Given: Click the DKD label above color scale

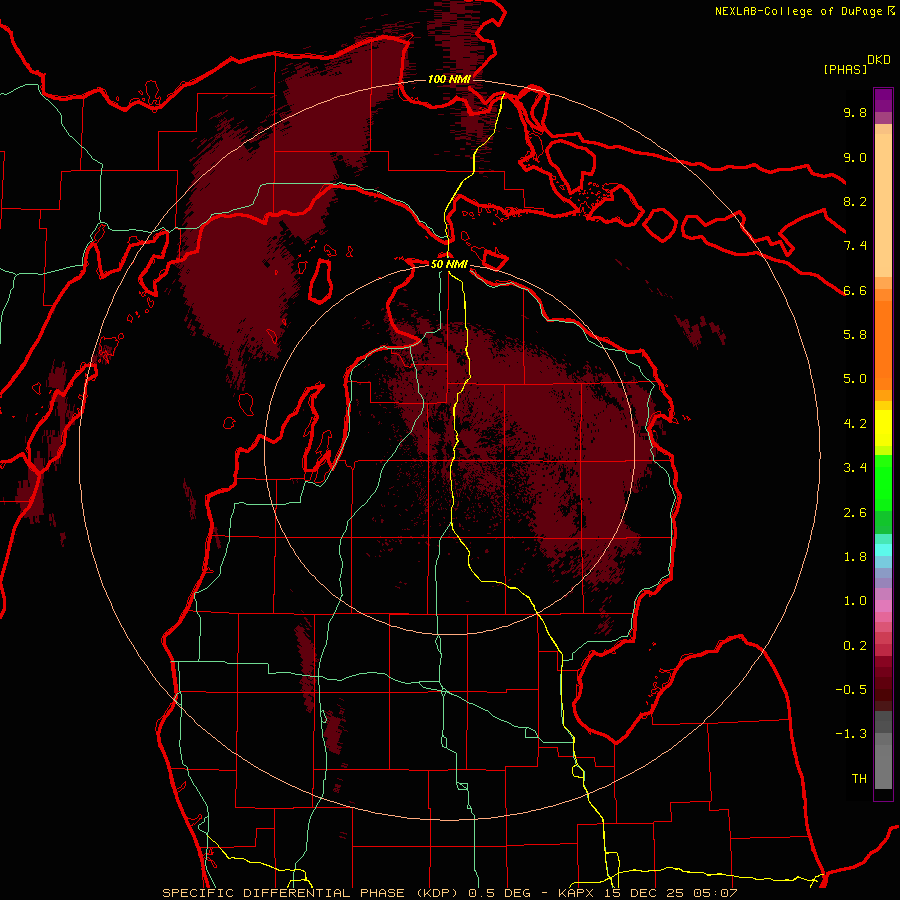Looking at the screenshot, I should 879,60.
